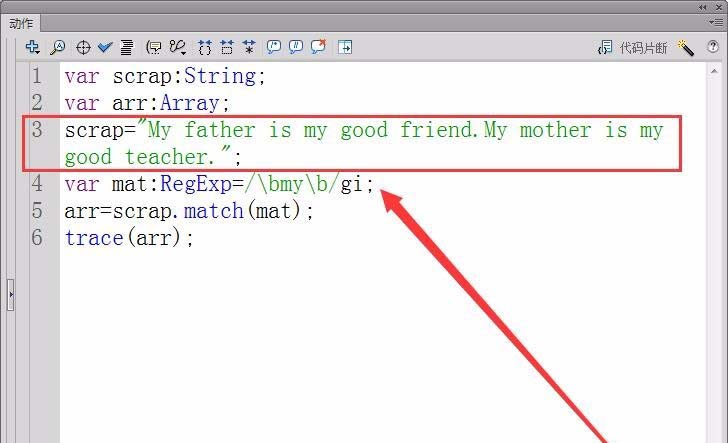728x443 pixels.
Task: Expand the left side pane handle
Action: point(11,295)
